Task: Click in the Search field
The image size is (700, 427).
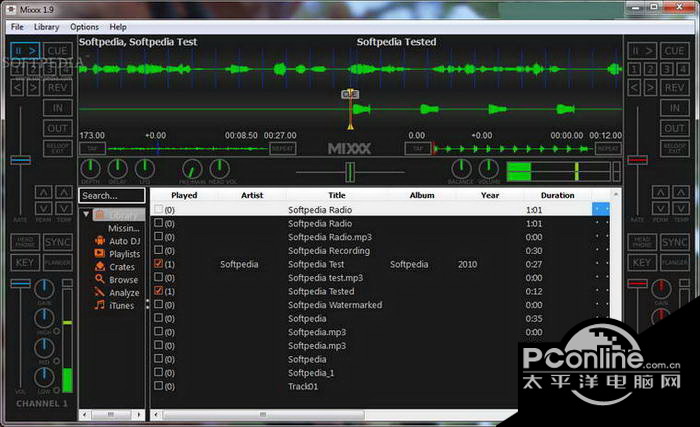Action: click(112, 196)
